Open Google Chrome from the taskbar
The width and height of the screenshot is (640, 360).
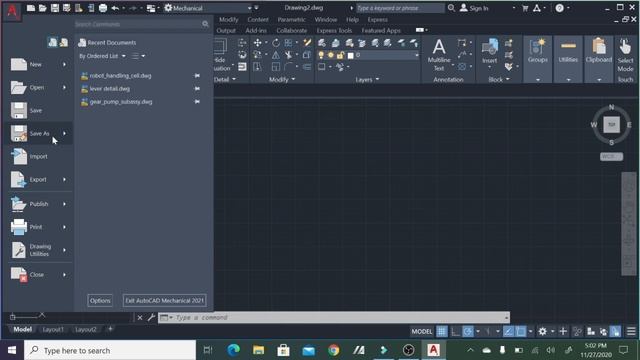pyautogui.click(x=333, y=350)
